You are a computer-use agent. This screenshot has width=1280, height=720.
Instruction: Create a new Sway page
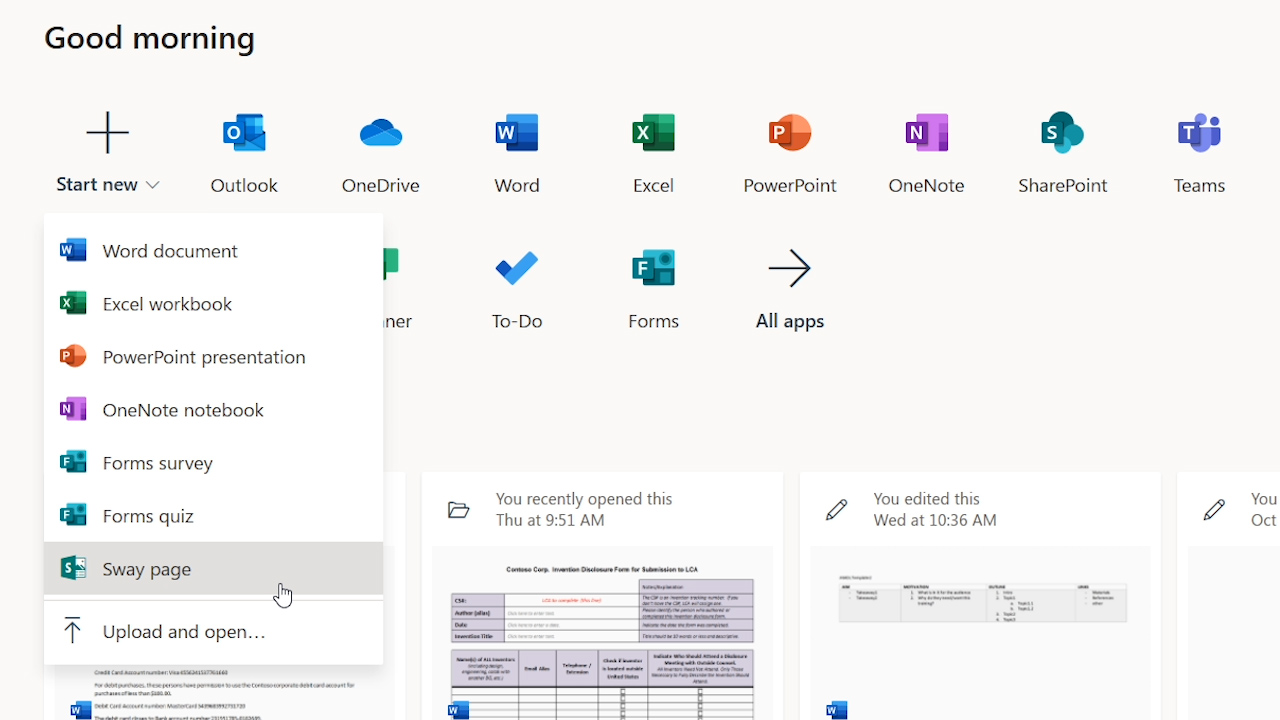[213, 568]
